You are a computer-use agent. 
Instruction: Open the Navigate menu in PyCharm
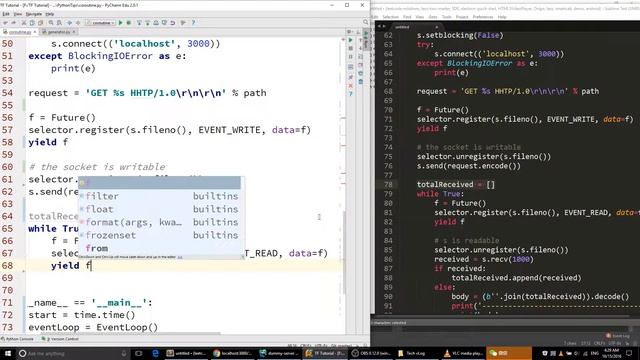34,14
